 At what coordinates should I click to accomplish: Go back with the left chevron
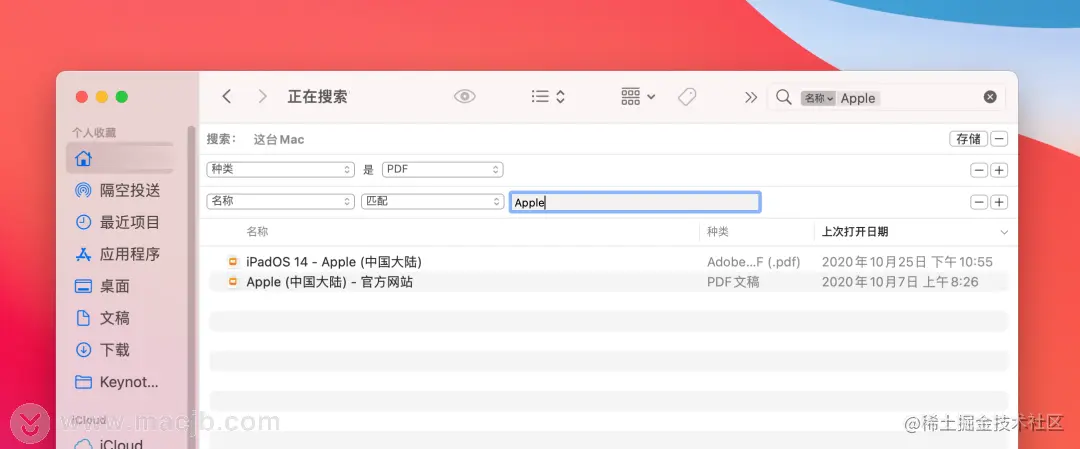point(227,97)
